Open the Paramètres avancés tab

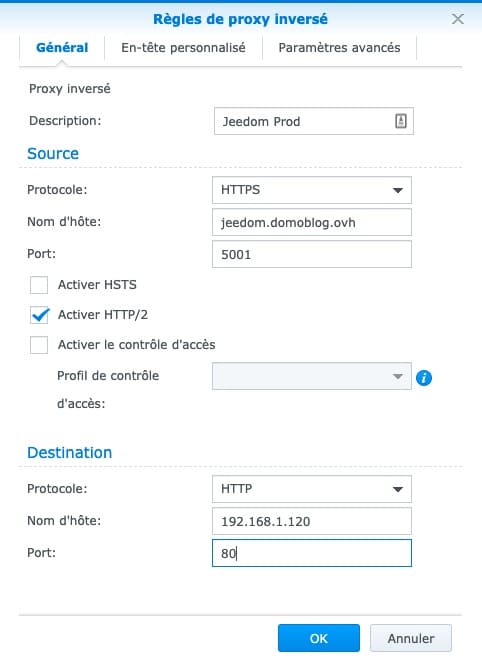coord(339,48)
